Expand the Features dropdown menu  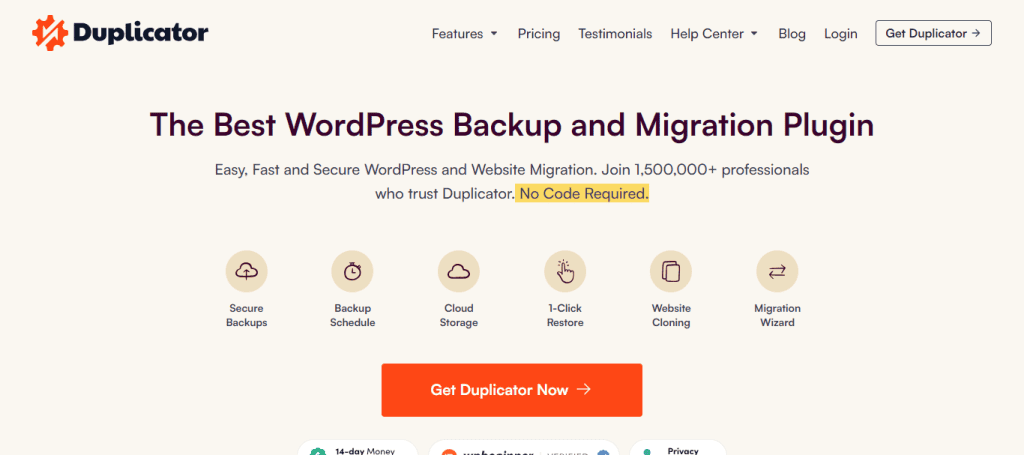pos(464,34)
